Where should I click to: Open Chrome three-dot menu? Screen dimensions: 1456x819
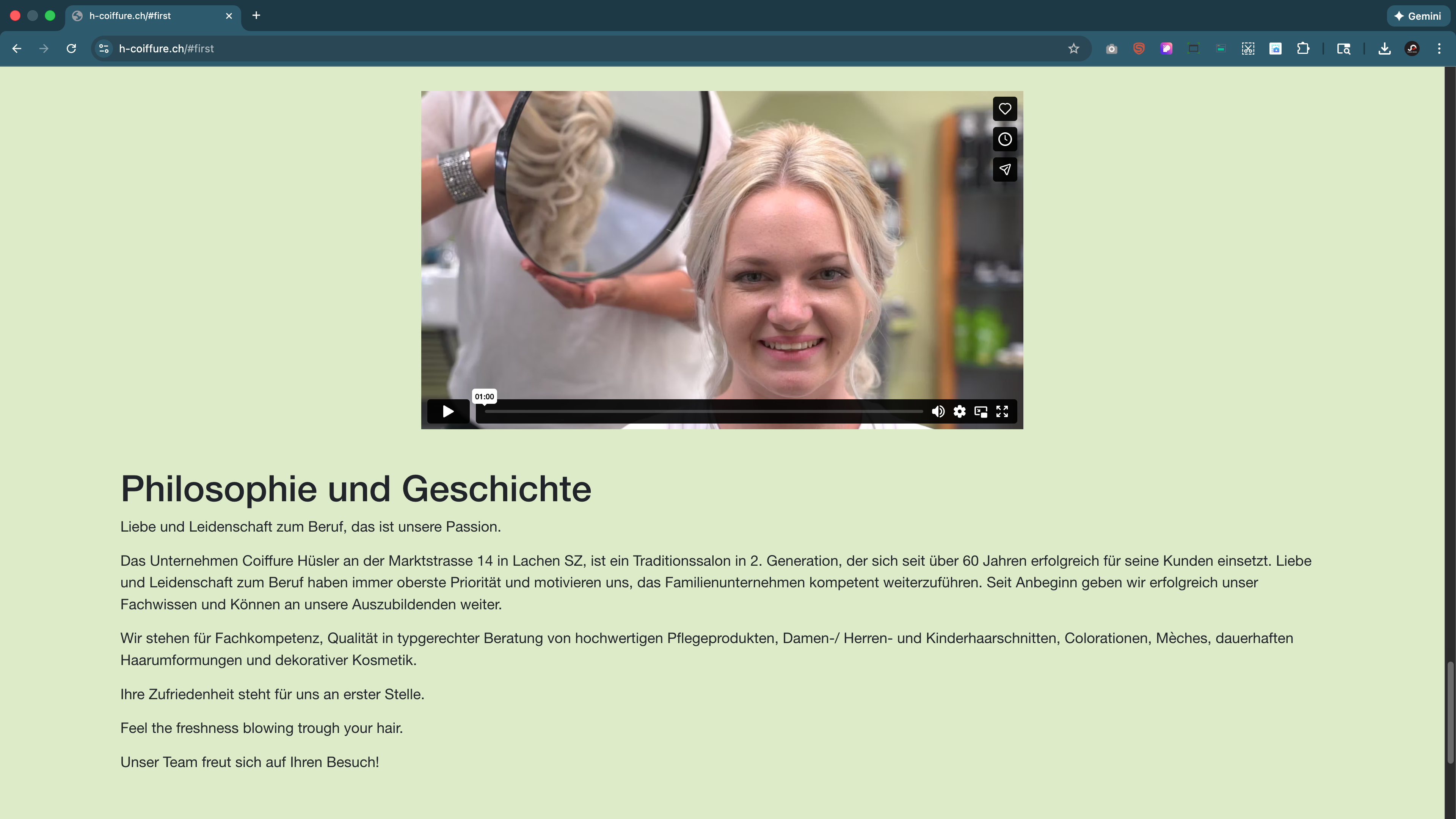coord(1439,49)
